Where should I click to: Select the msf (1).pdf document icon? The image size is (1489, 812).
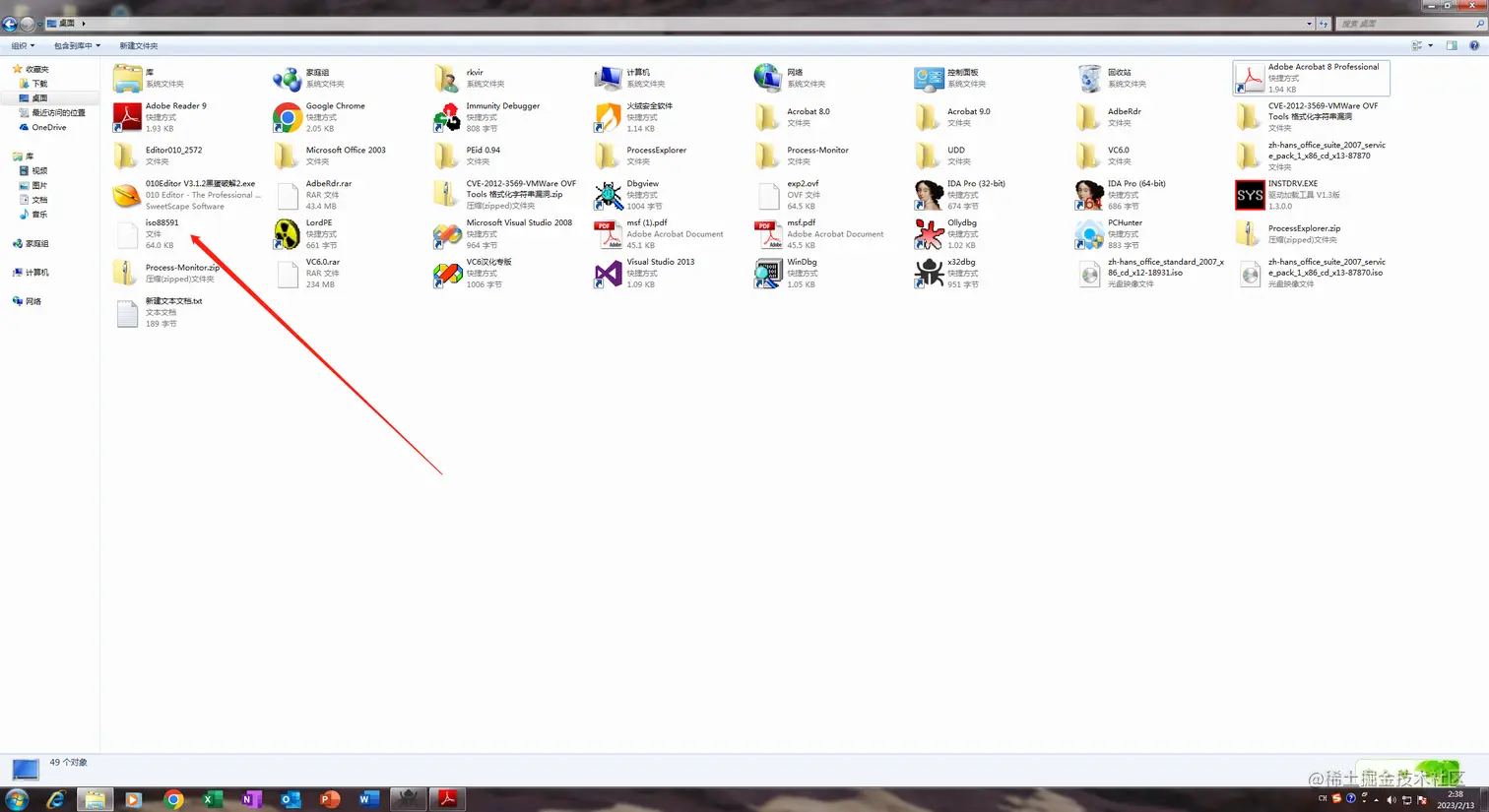tap(609, 234)
